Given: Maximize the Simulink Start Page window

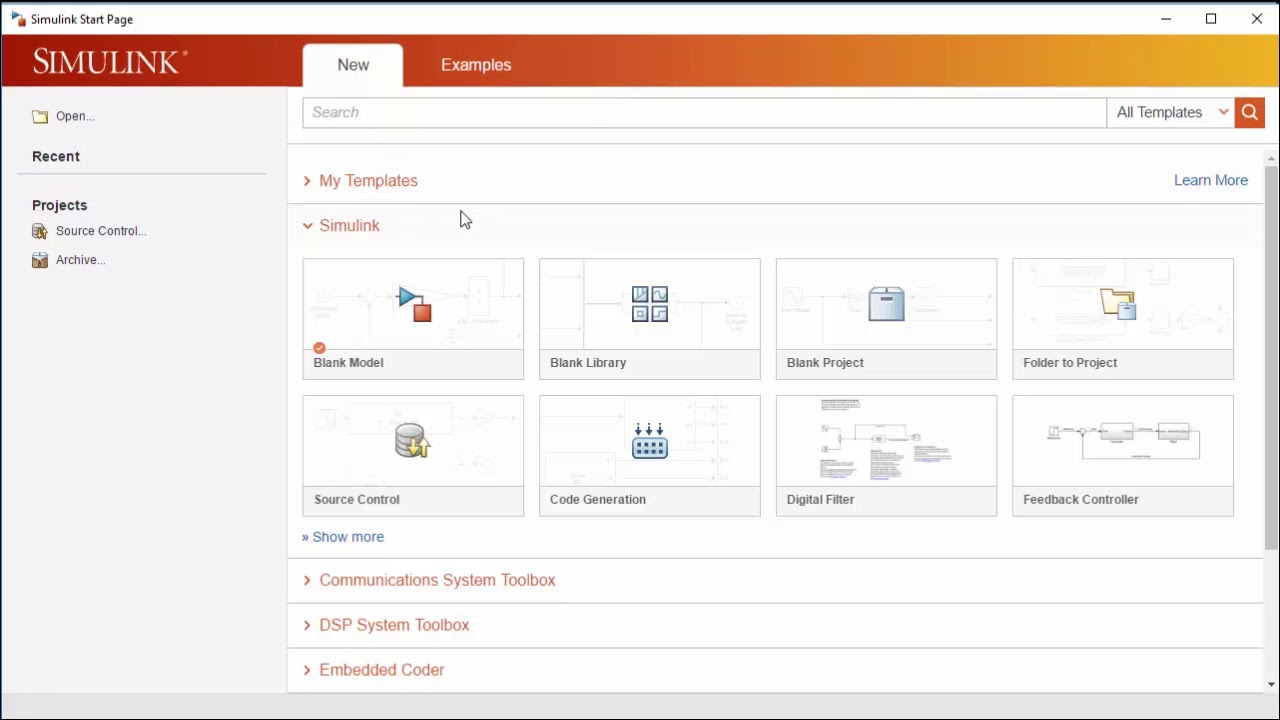Looking at the screenshot, I should [1211, 19].
